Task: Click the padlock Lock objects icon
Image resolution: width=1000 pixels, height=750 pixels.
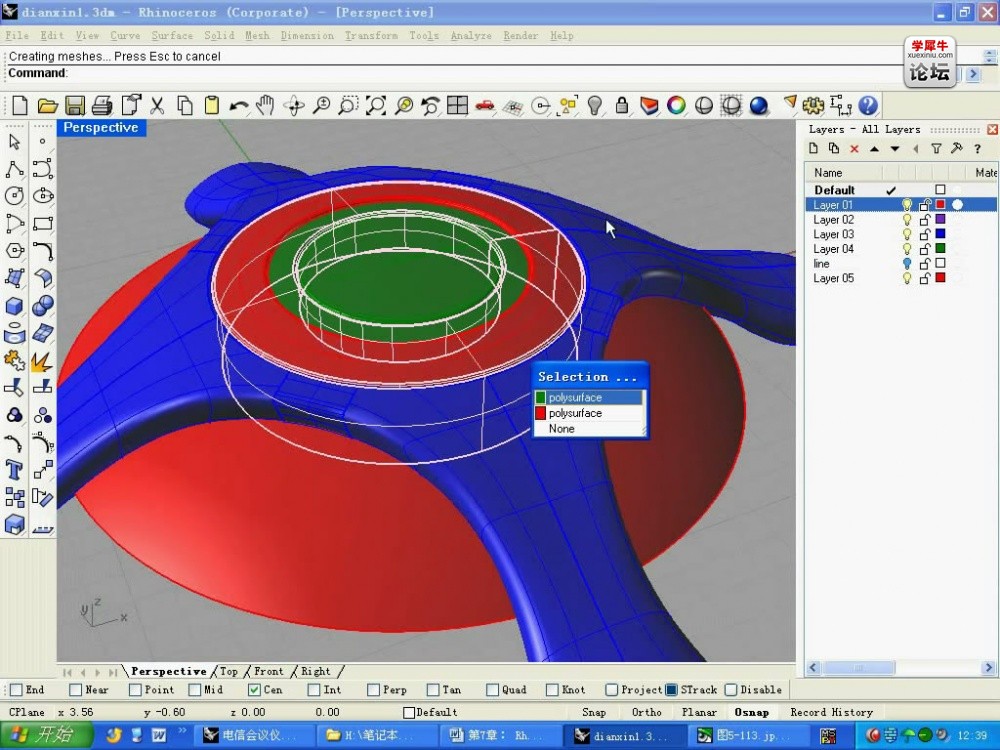Action: point(622,105)
